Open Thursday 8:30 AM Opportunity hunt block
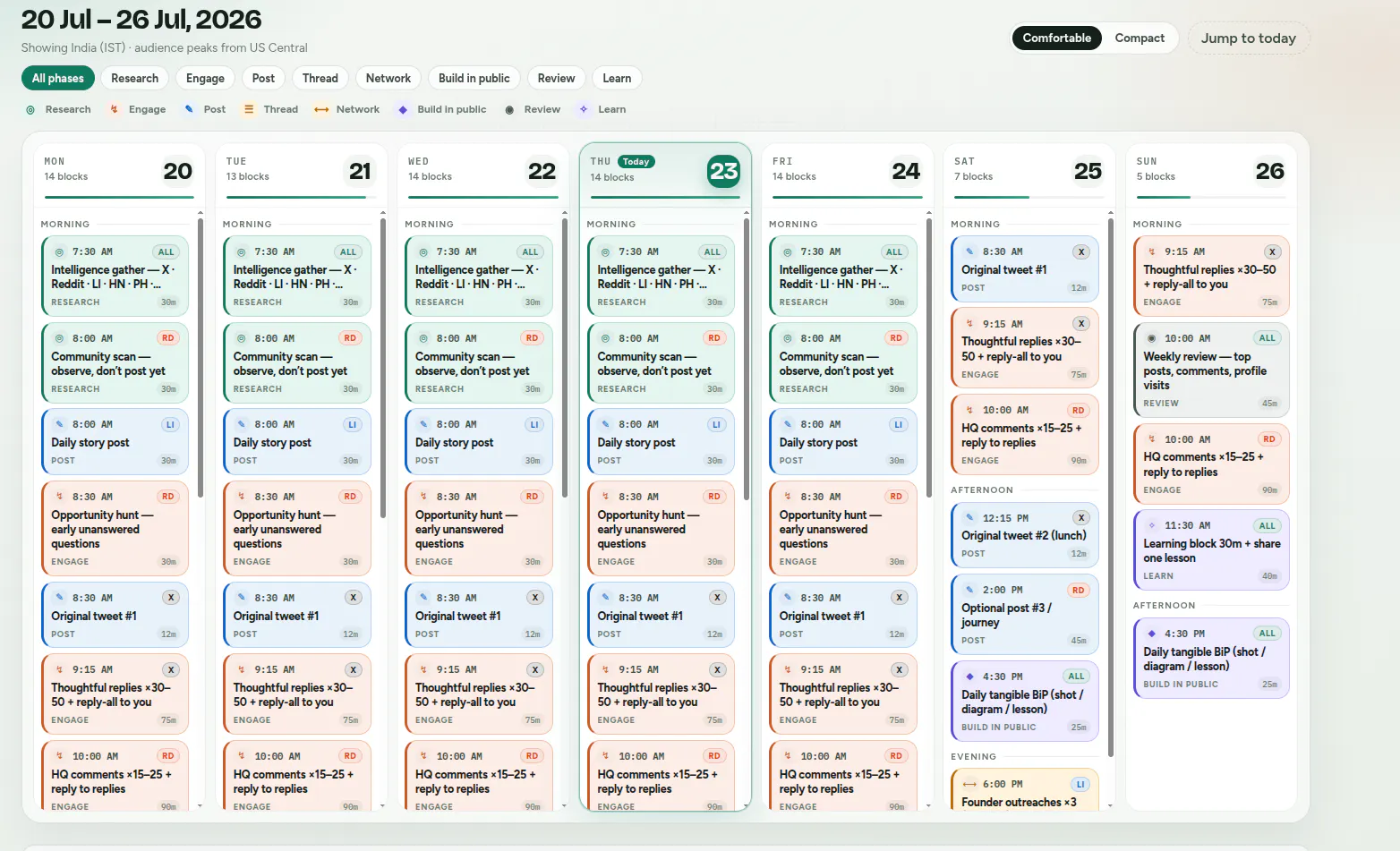The width and height of the screenshot is (1400, 851). [661, 528]
